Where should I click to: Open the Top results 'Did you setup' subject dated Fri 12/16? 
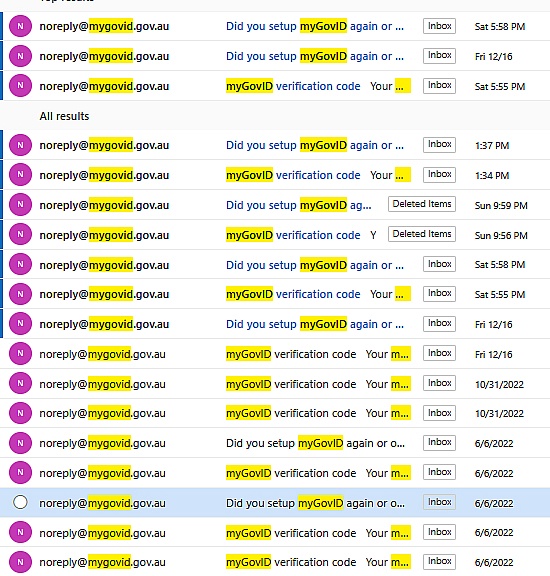(315, 56)
